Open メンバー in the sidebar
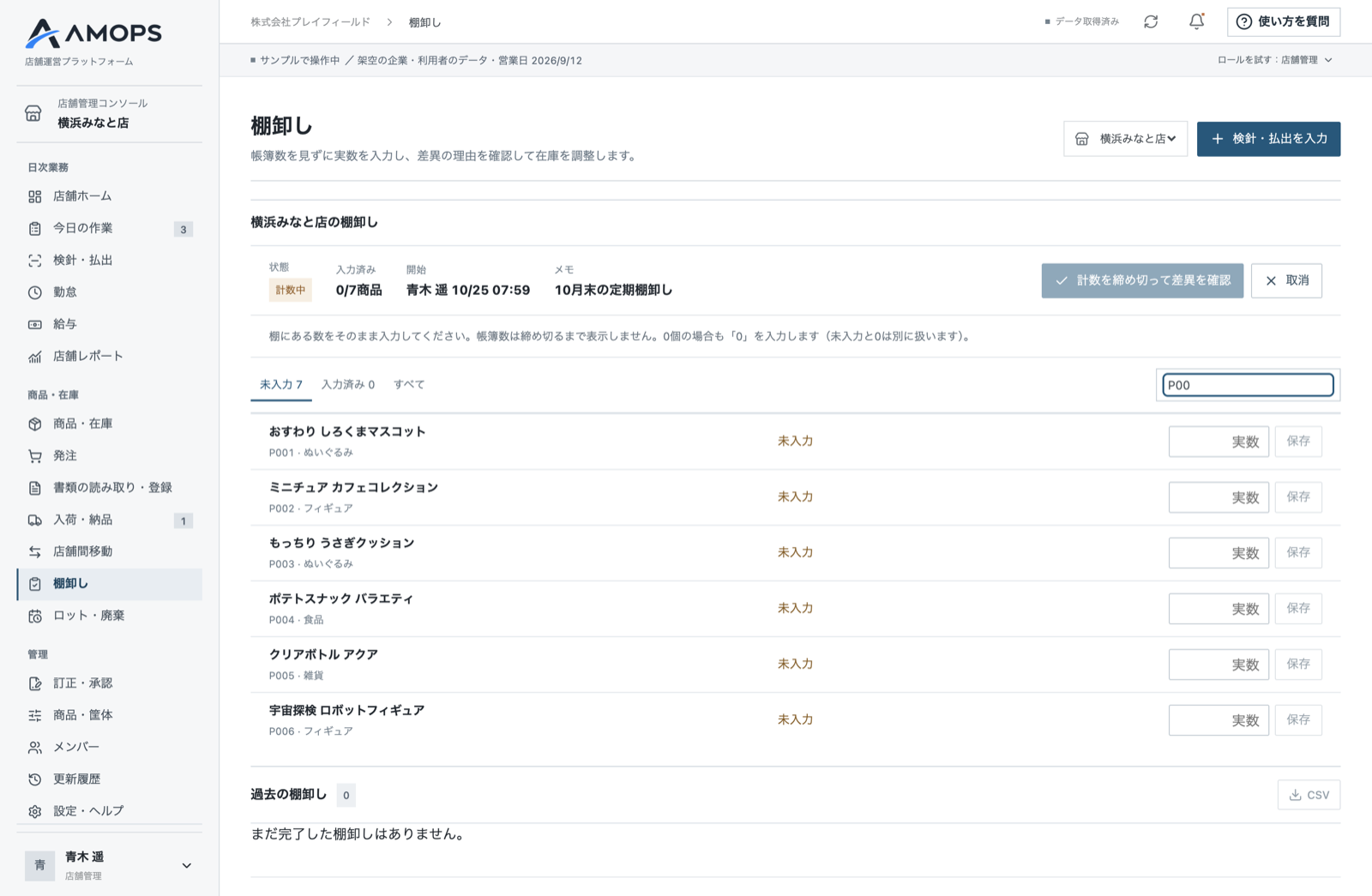 [110, 747]
